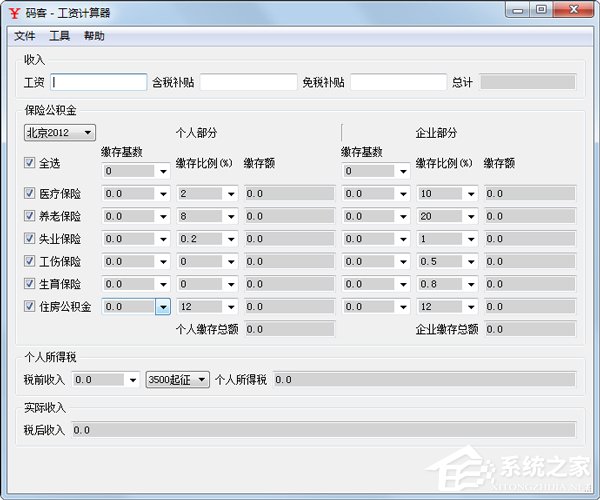Open 养老保险 enterprise ratio dropdown showing 20

point(471,216)
